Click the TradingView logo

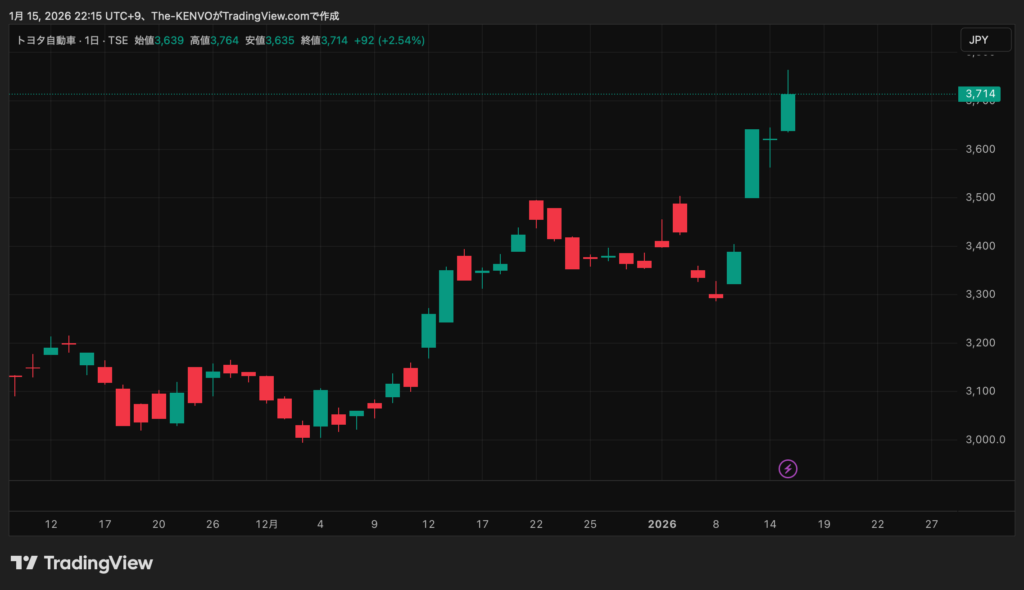coord(82,563)
